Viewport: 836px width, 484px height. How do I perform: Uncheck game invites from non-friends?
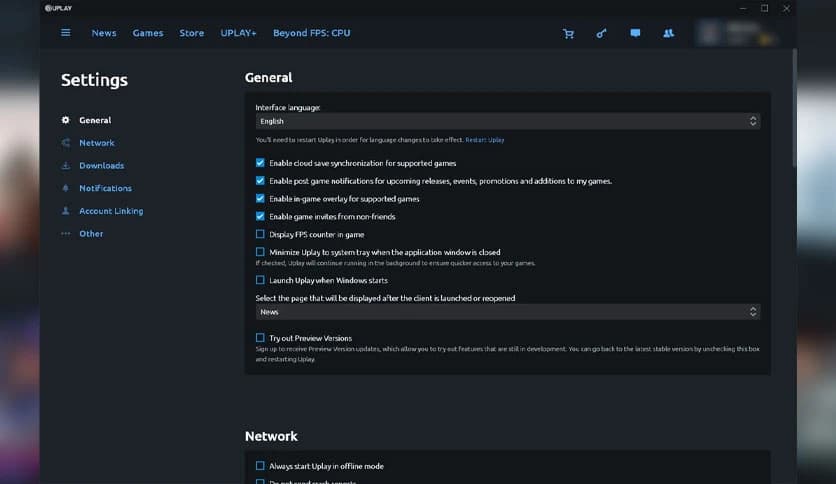click(260, 216)
